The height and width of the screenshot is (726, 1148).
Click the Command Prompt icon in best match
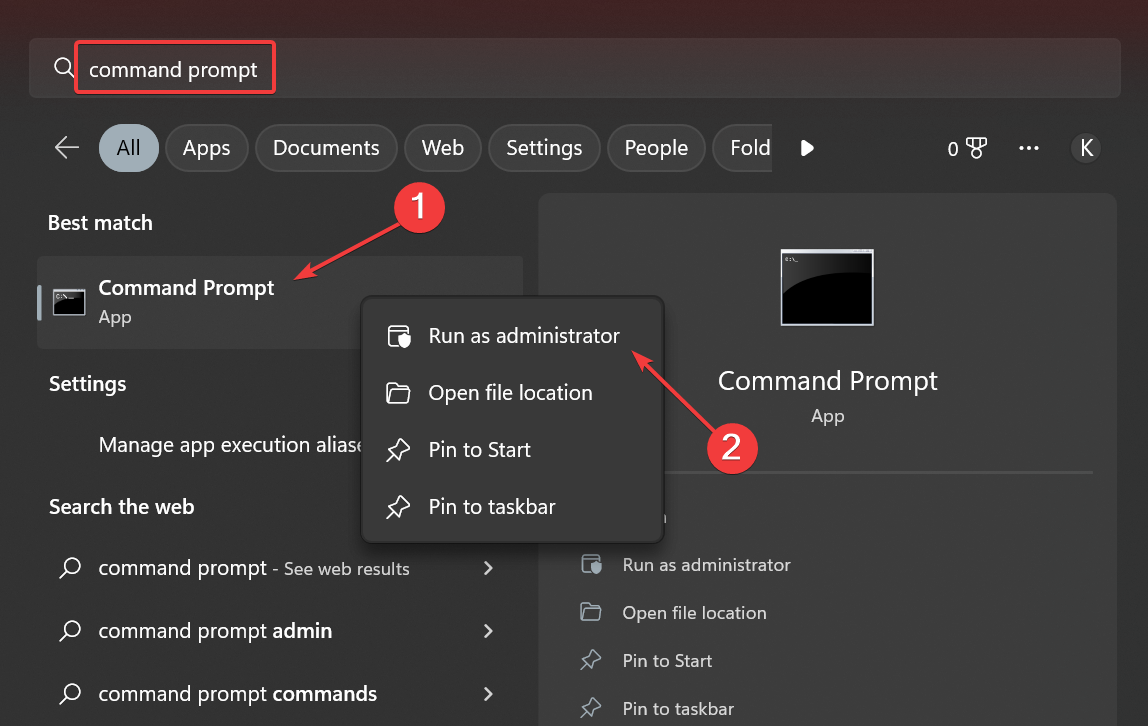point(69,302)
